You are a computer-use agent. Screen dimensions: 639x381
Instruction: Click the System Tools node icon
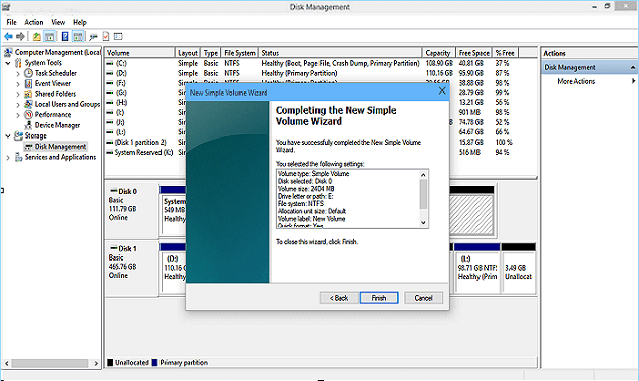coord(18,63)
